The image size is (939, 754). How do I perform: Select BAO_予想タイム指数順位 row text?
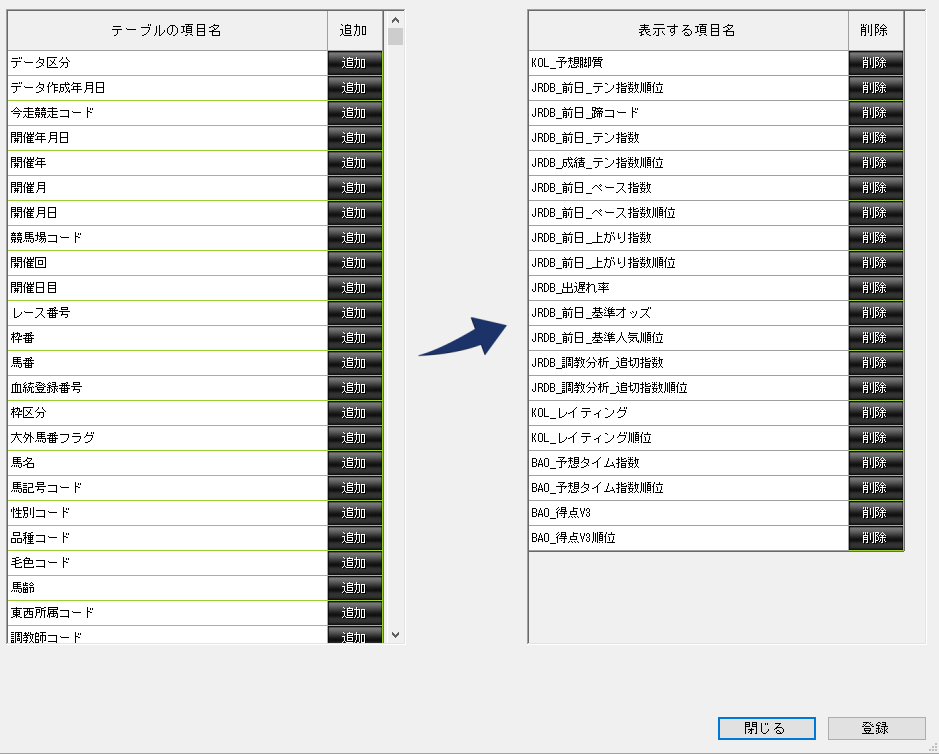tap(597, 488)
